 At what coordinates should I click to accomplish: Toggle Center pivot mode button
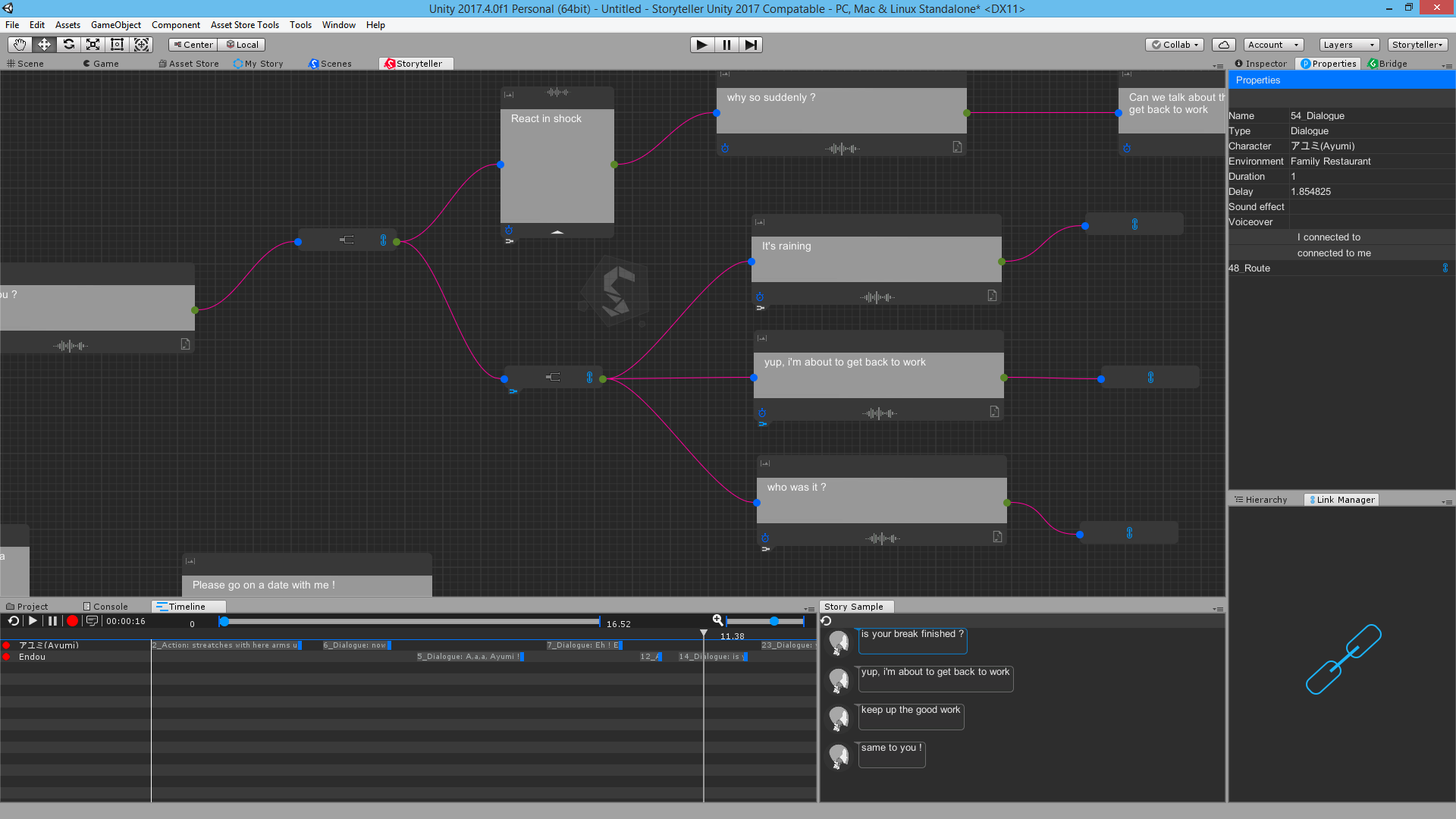tap(194, 45)
